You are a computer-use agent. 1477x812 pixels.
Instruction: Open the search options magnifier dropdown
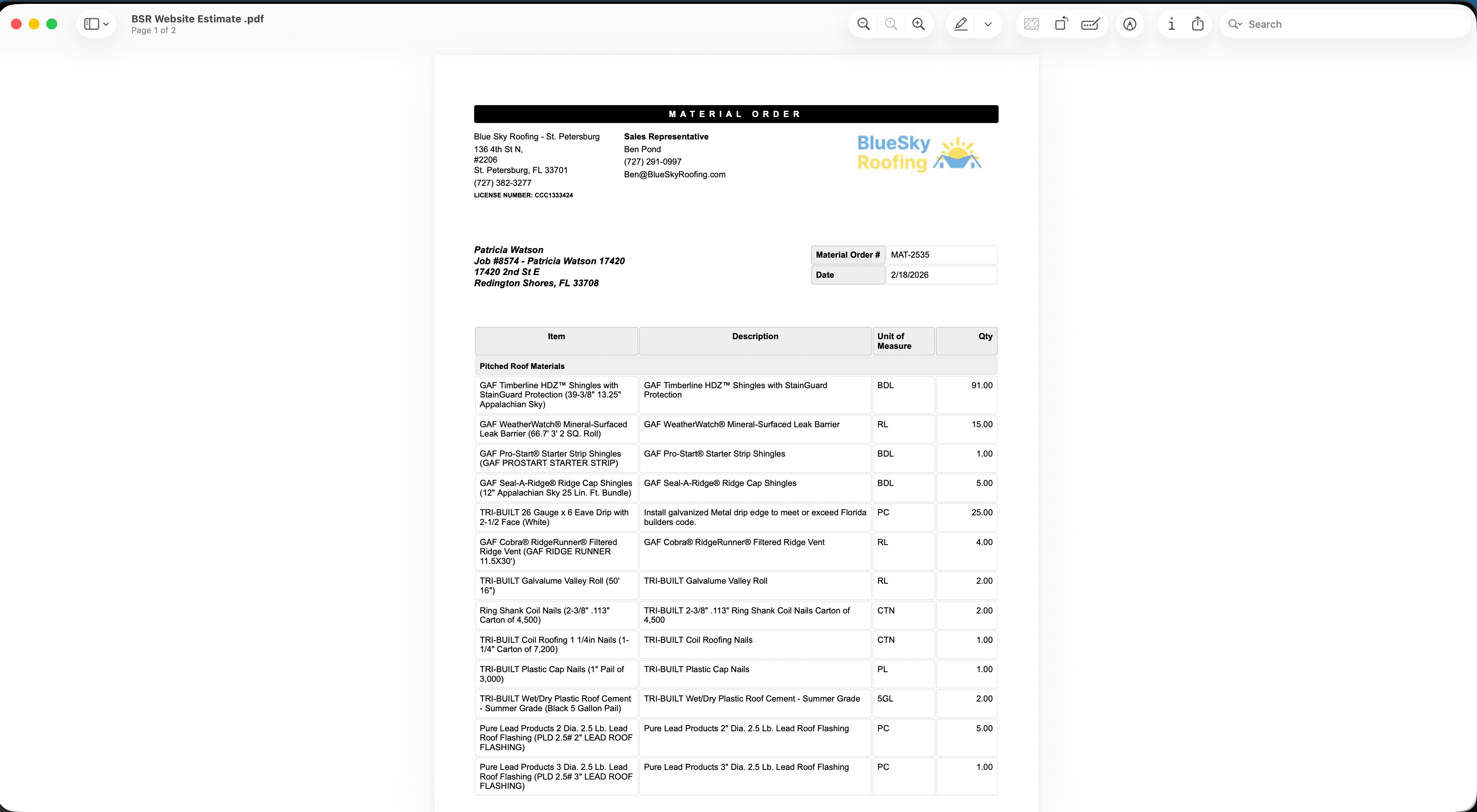click(x=1235, y=24)
